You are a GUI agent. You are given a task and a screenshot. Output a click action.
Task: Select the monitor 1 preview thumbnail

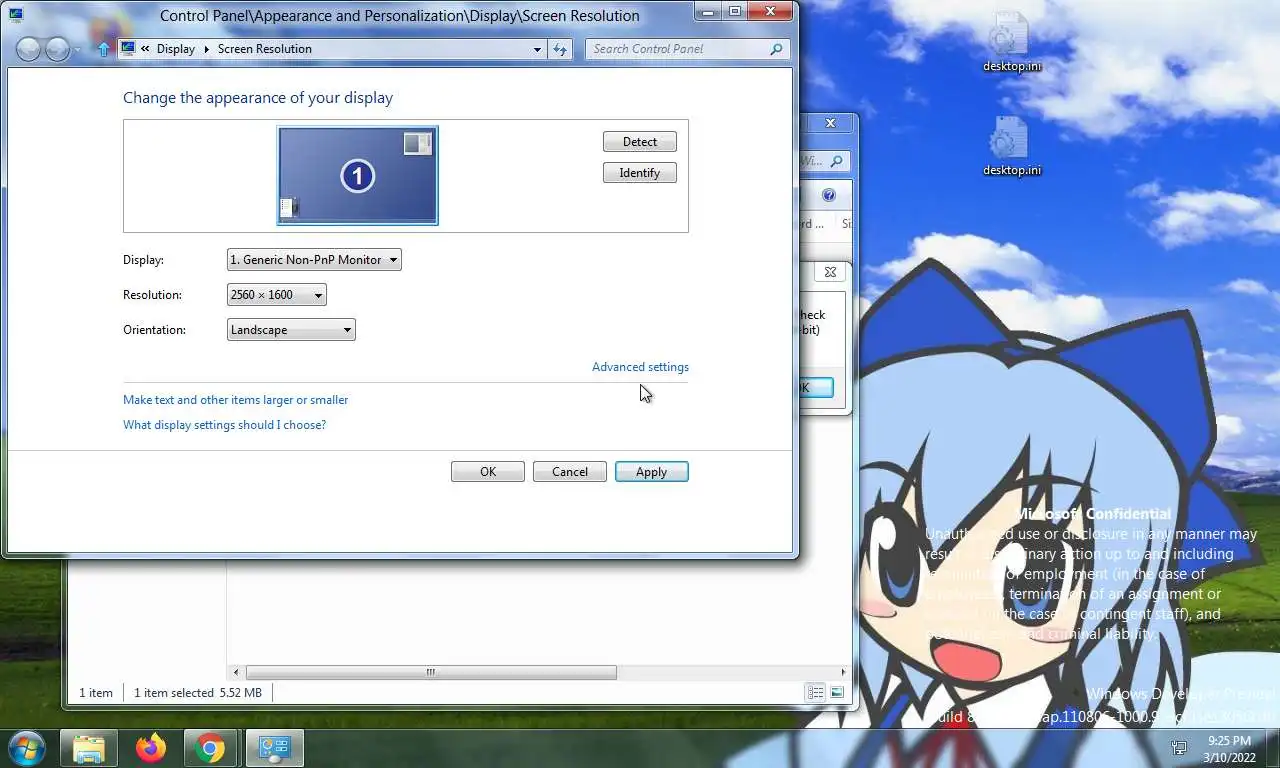pyautogui.click(x=358, y=176)
